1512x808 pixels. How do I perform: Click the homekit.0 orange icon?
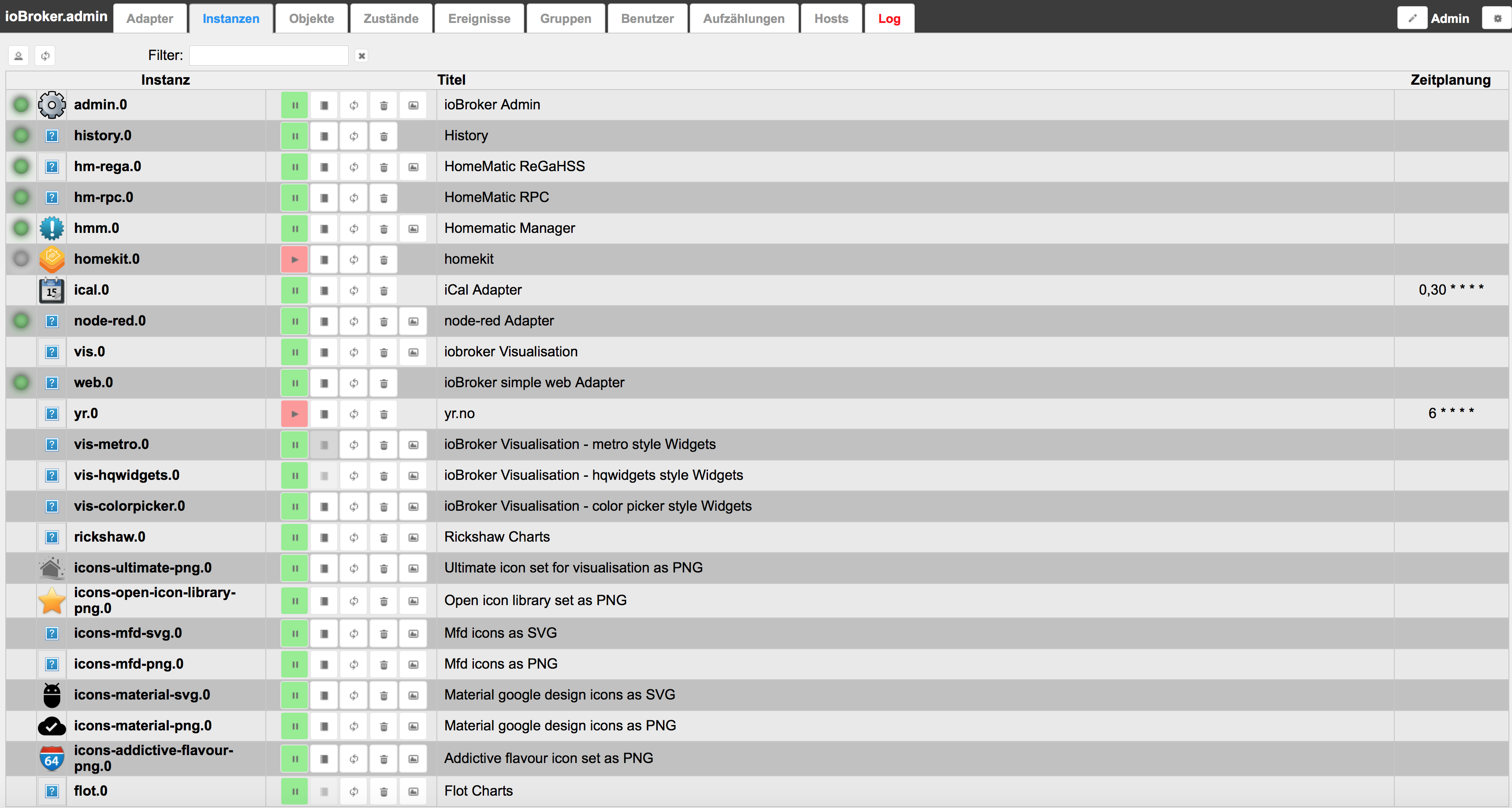[x=51, y=259]
